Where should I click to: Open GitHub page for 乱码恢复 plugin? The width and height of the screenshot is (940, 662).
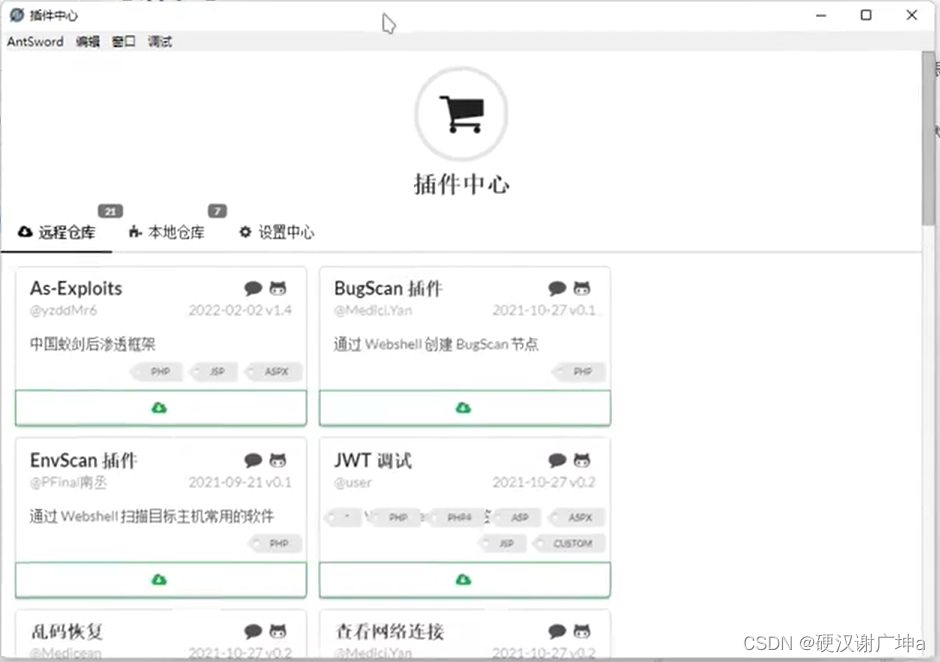278,631
